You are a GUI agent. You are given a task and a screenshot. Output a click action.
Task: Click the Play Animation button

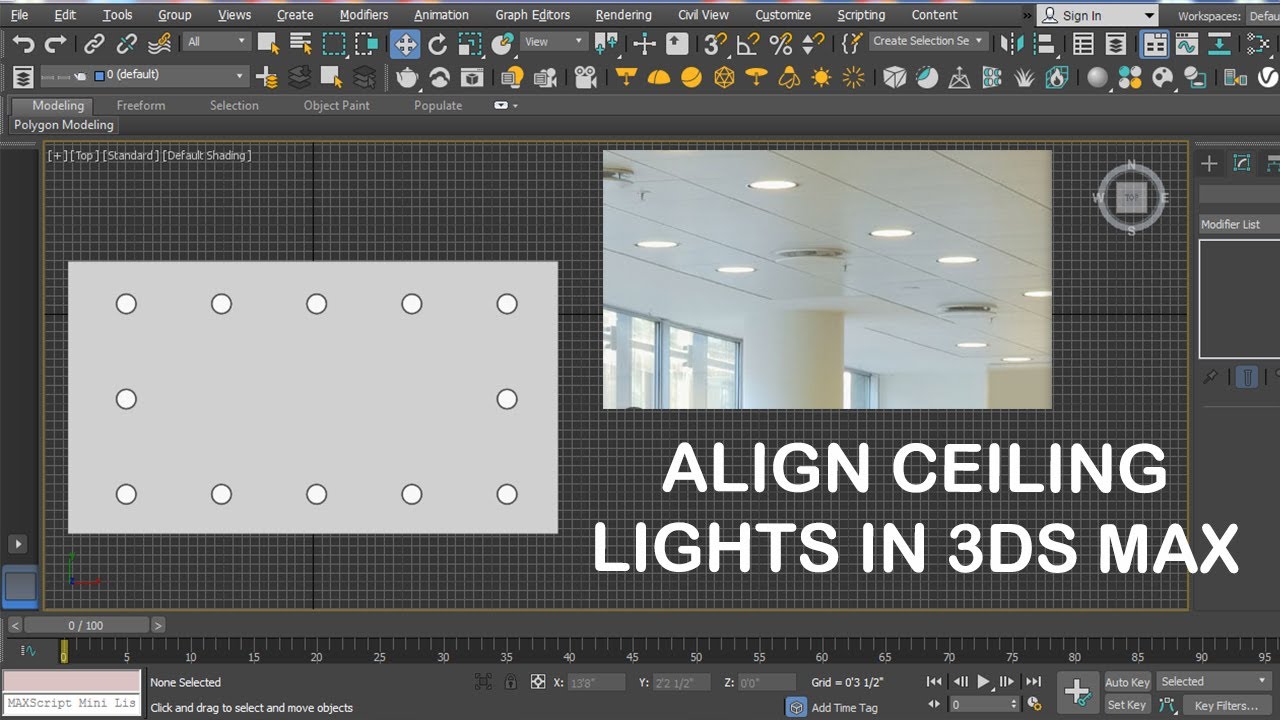click(983, 681)
